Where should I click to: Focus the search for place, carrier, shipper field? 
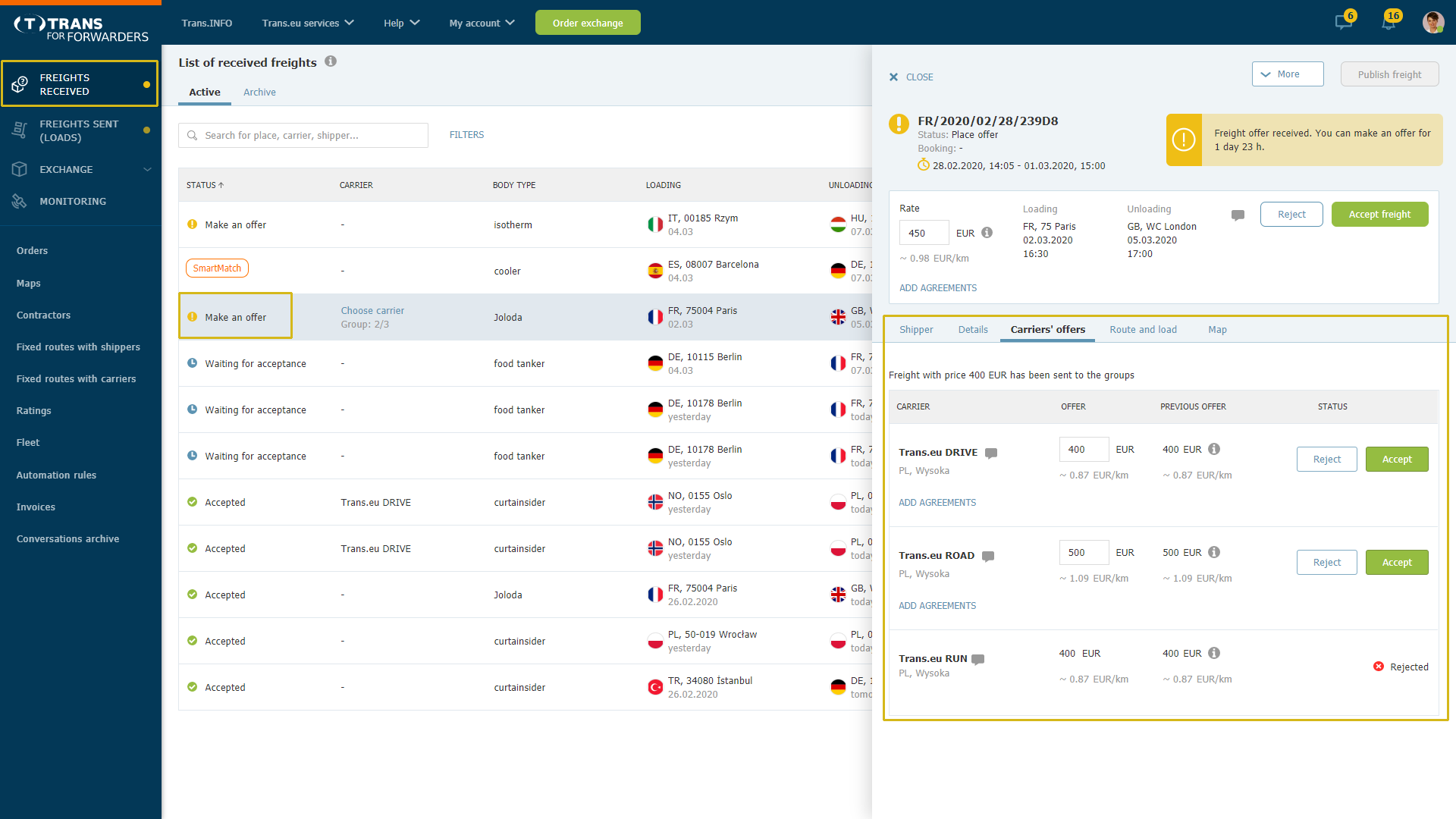pos(303,135)
